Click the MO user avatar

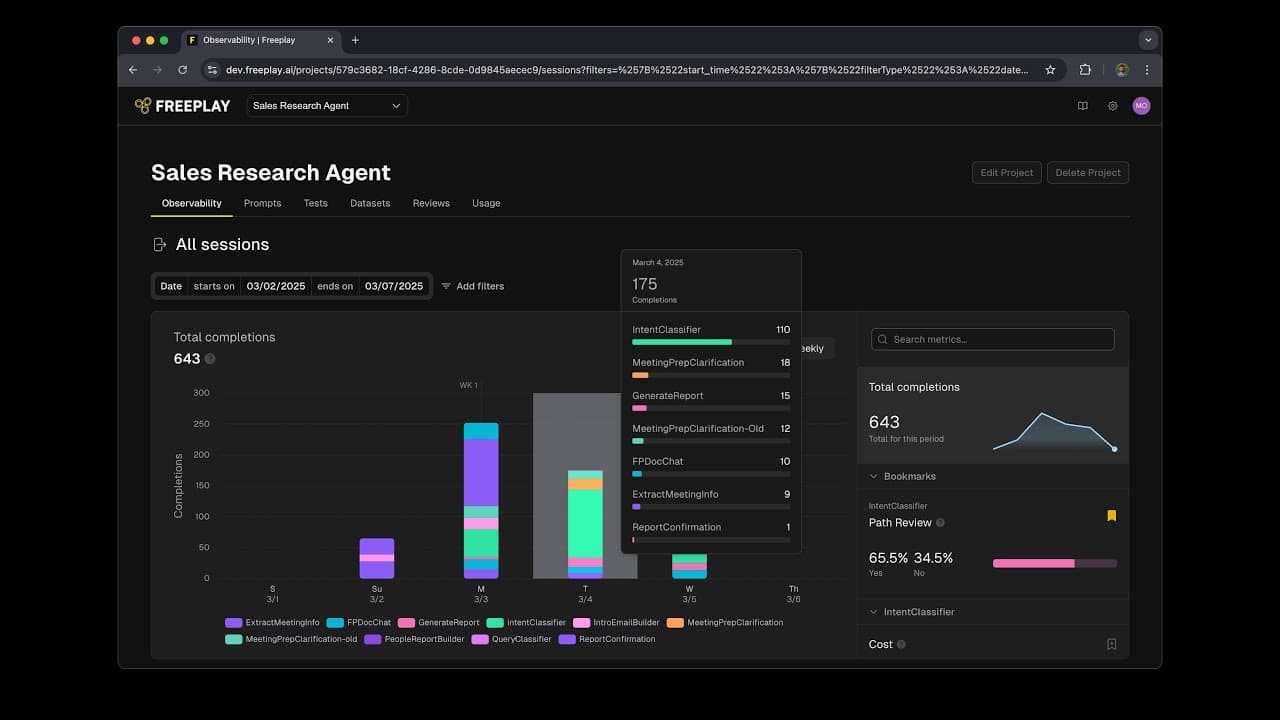(1141, 106)
